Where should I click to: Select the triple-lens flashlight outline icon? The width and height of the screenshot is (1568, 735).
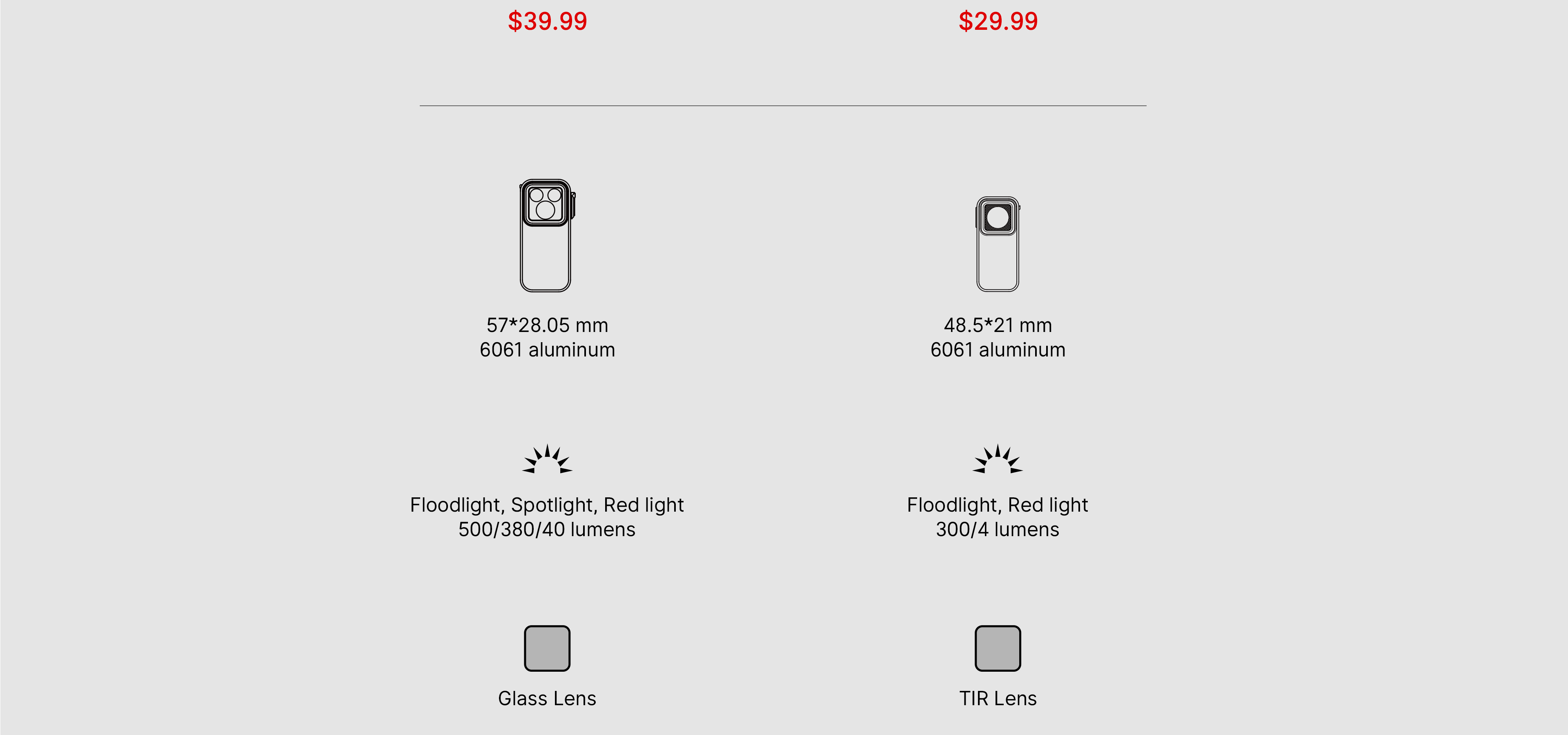point(547,236)
